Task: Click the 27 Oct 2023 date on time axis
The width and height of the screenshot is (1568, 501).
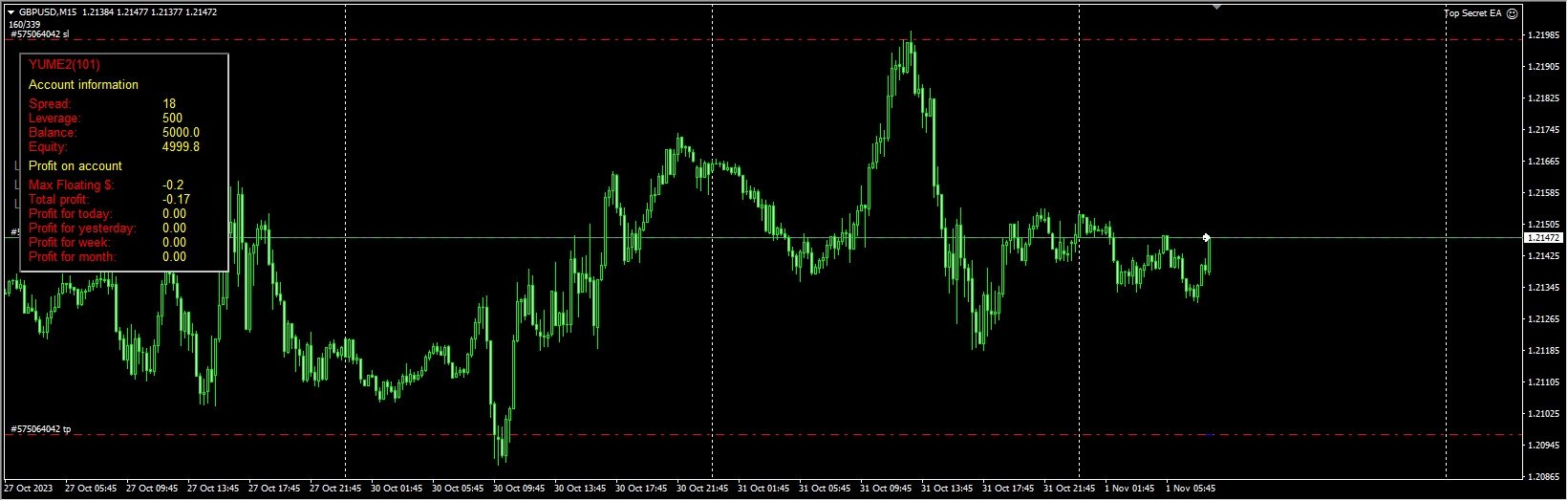Action: click(29, 489)
